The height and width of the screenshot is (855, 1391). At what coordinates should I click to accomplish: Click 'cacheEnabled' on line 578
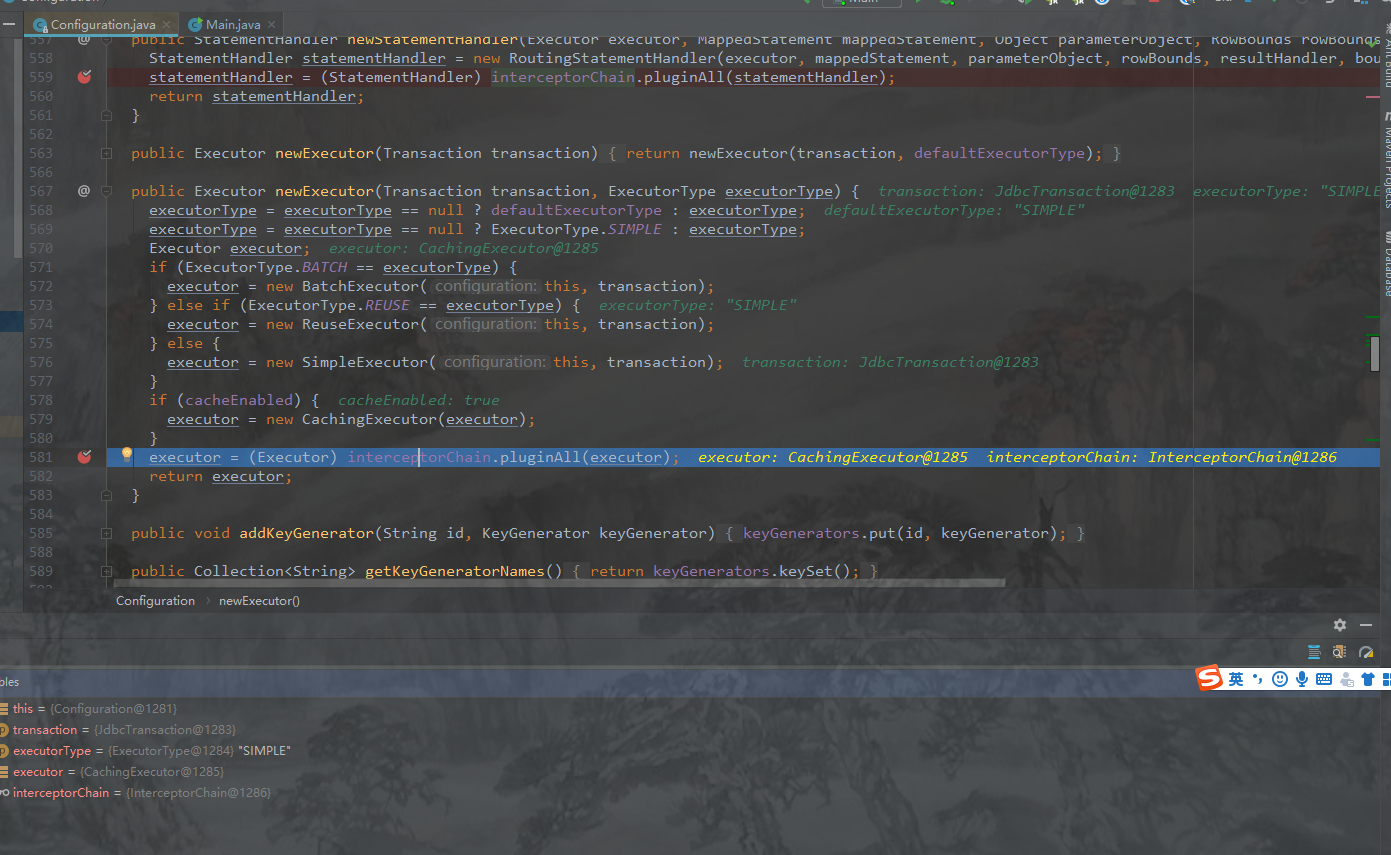(x=239, y=400)
